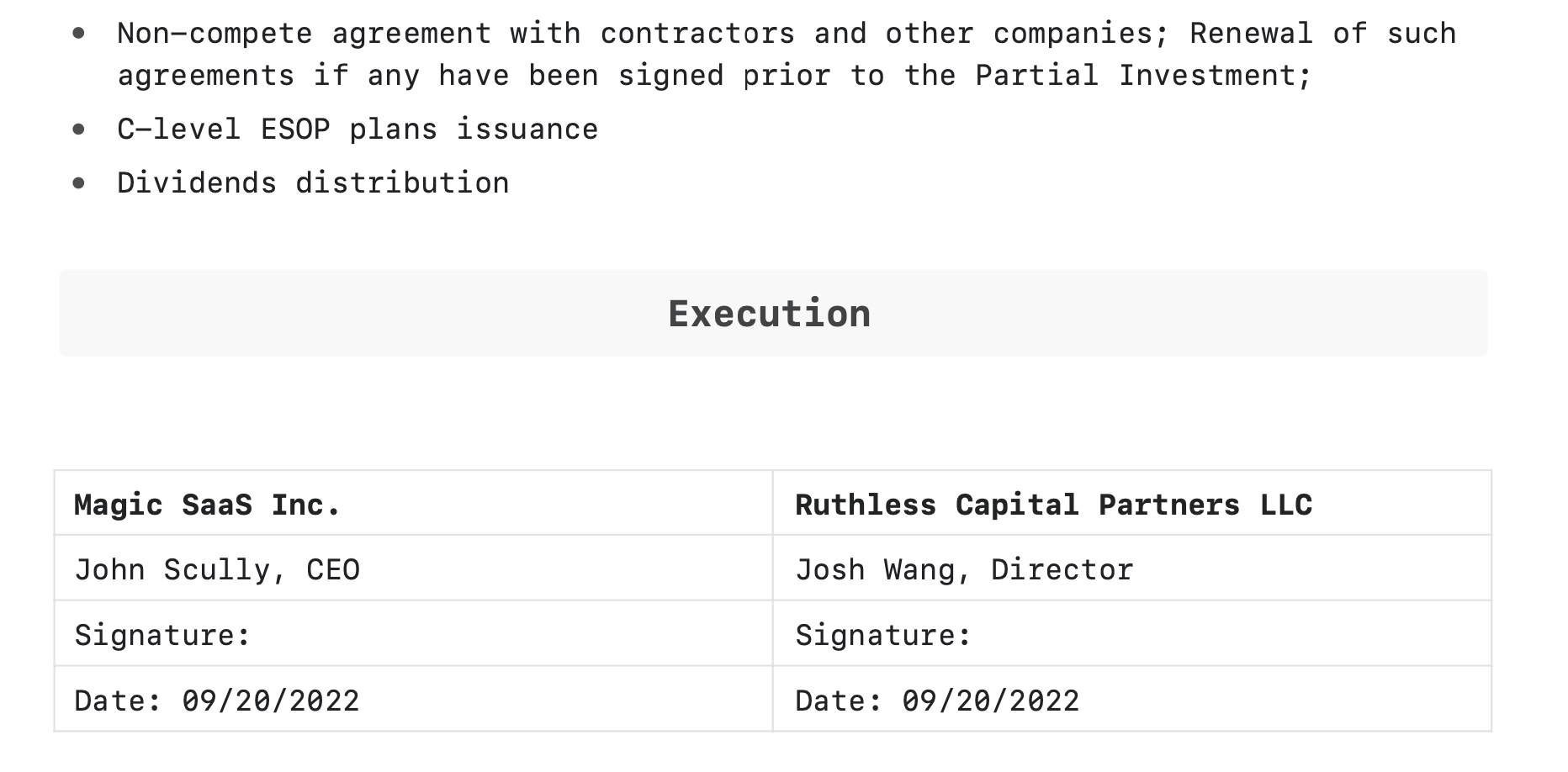The height and width of the screenshot is (772, 1568).
Task: Click the right Date: 09/20/2022 cell
Action: coord(1132,700)
